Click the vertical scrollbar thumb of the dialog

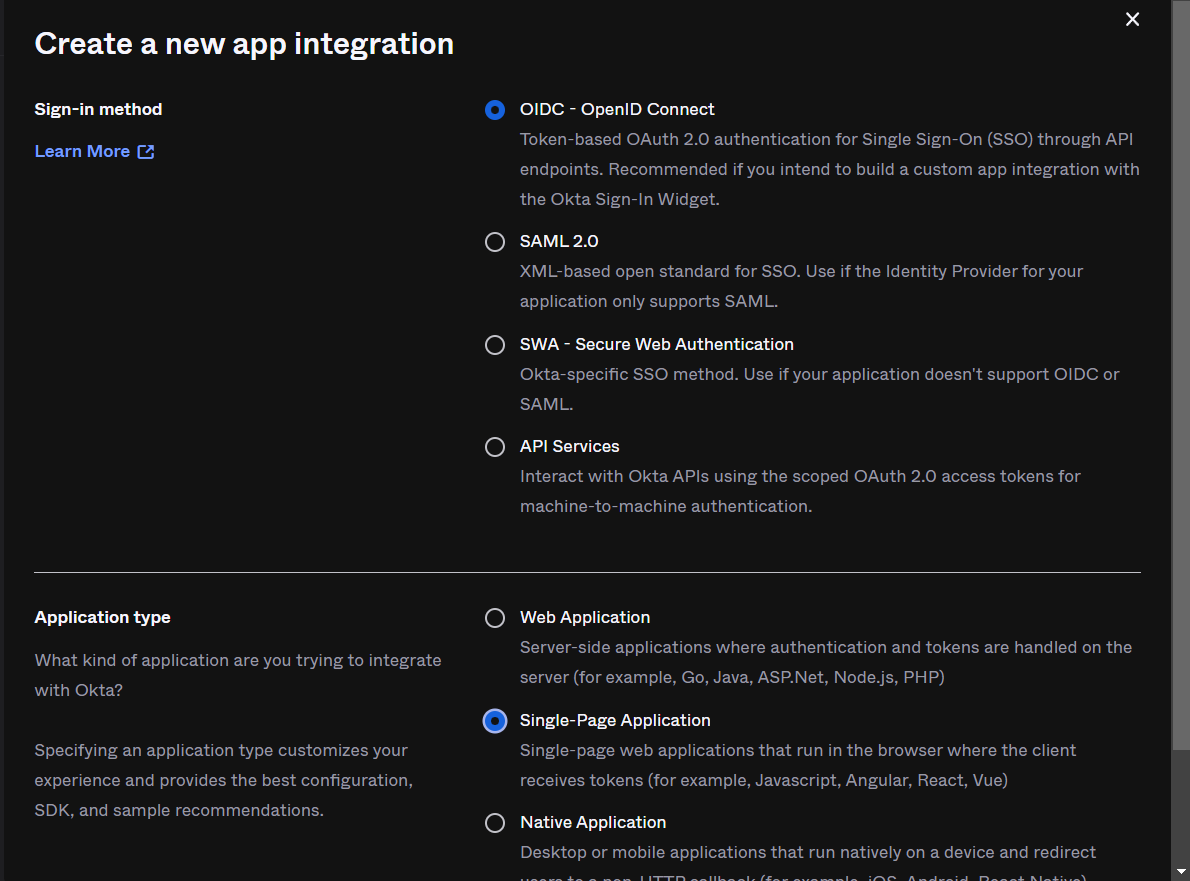coord(1180,374)
